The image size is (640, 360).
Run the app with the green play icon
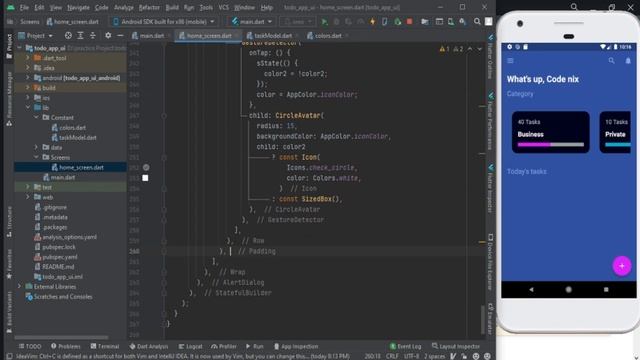(x=324, y=22)
